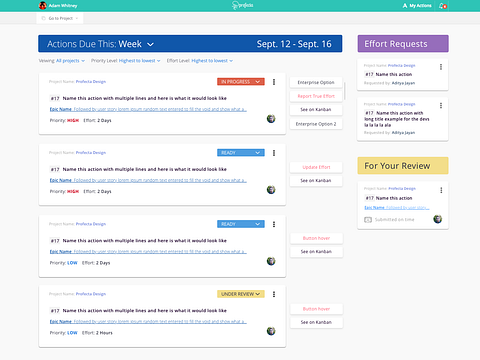480x360 pixels.
Task: Click Button hover beside READY LOW priority card
Action: 316,238
